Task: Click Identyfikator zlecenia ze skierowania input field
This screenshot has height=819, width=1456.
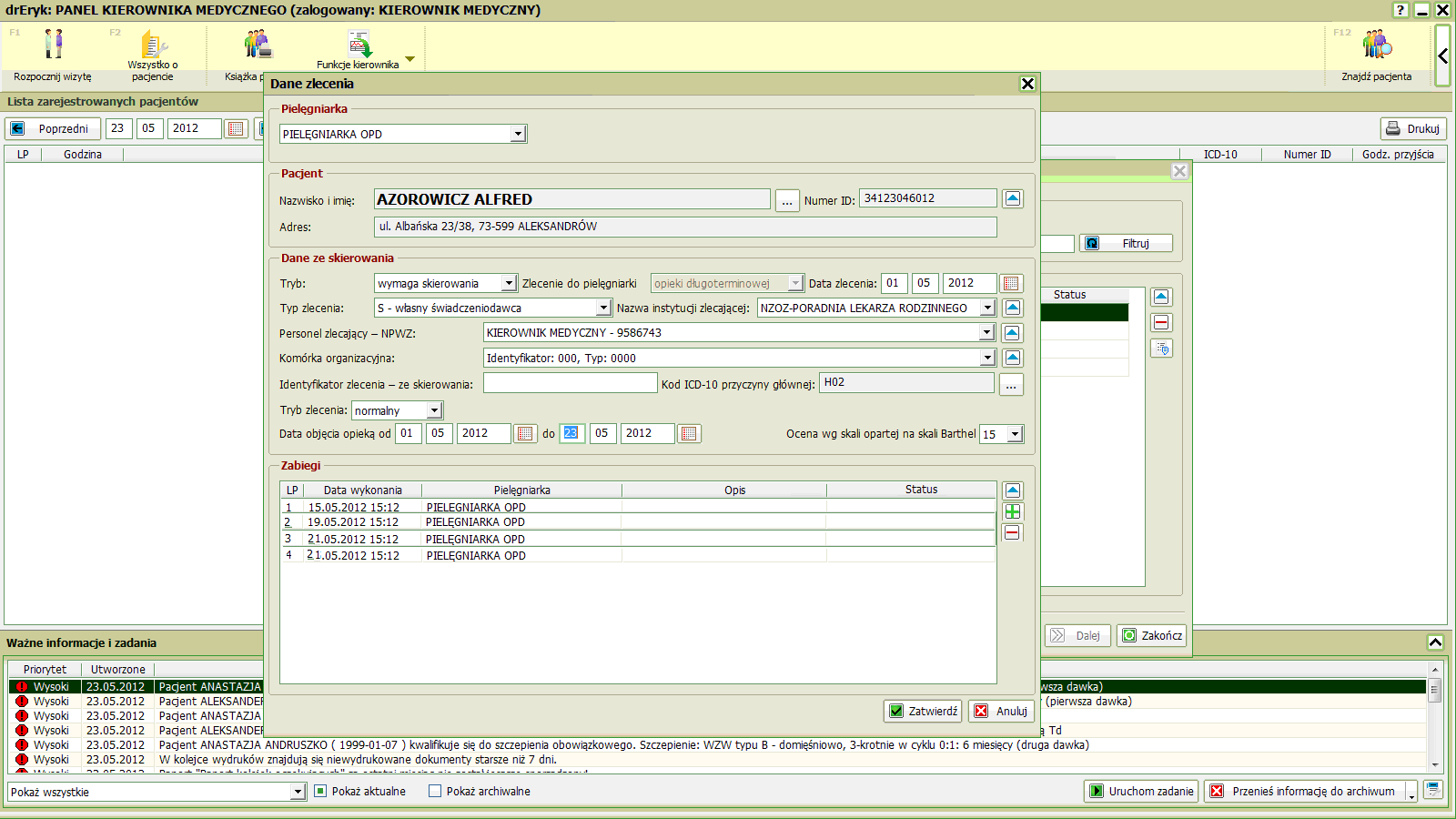Action: [x=570, y=383]
